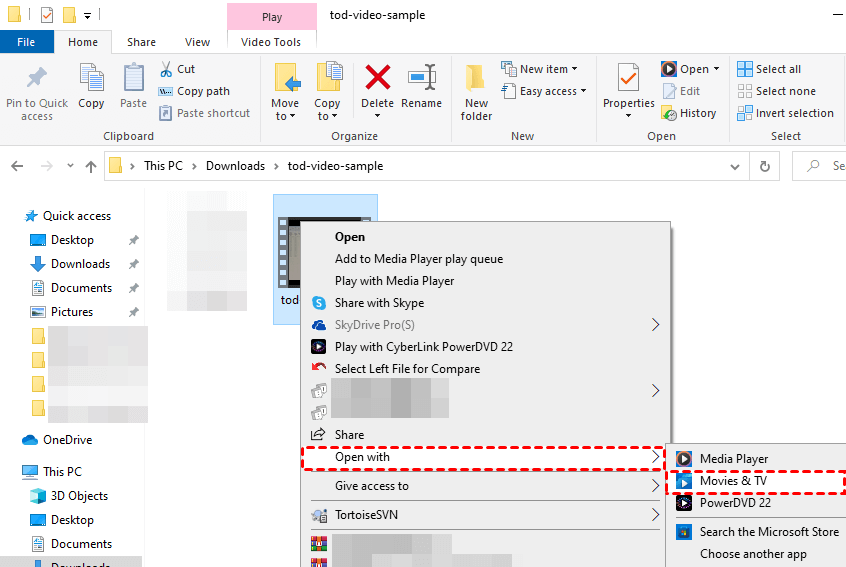Click the Media Player app icon in submenu
Screen dimensions: 846x567
684,459
